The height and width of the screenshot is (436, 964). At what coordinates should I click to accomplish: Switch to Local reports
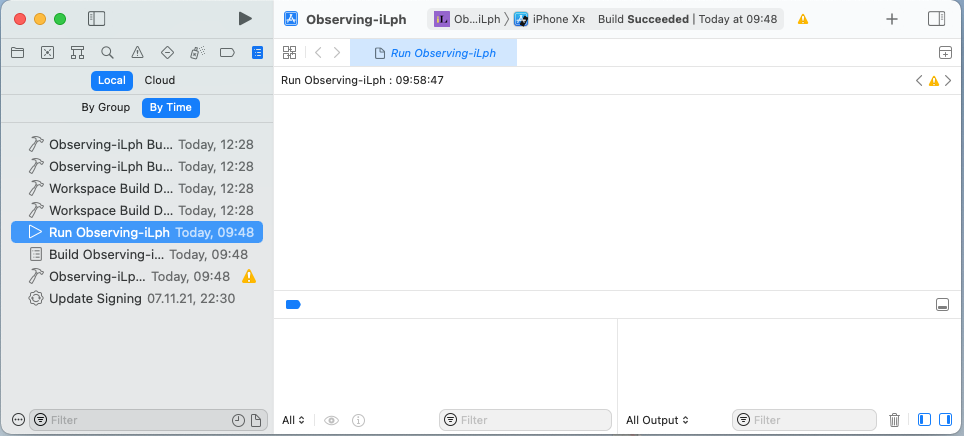(x=111, y=81)
